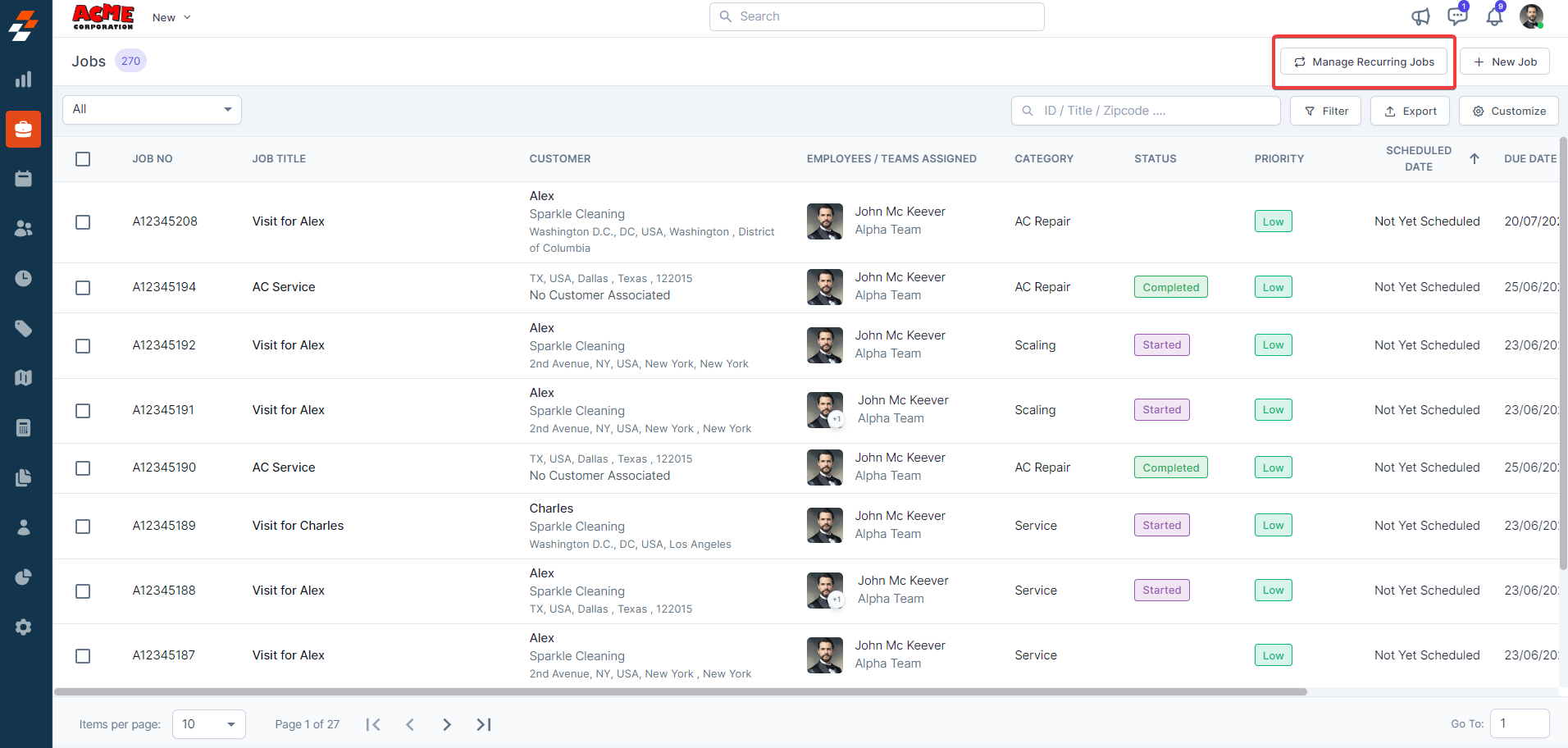Expand the New dropdown beside logo
This screenshot has height=748, width=1568.
(x=171, y=17)
